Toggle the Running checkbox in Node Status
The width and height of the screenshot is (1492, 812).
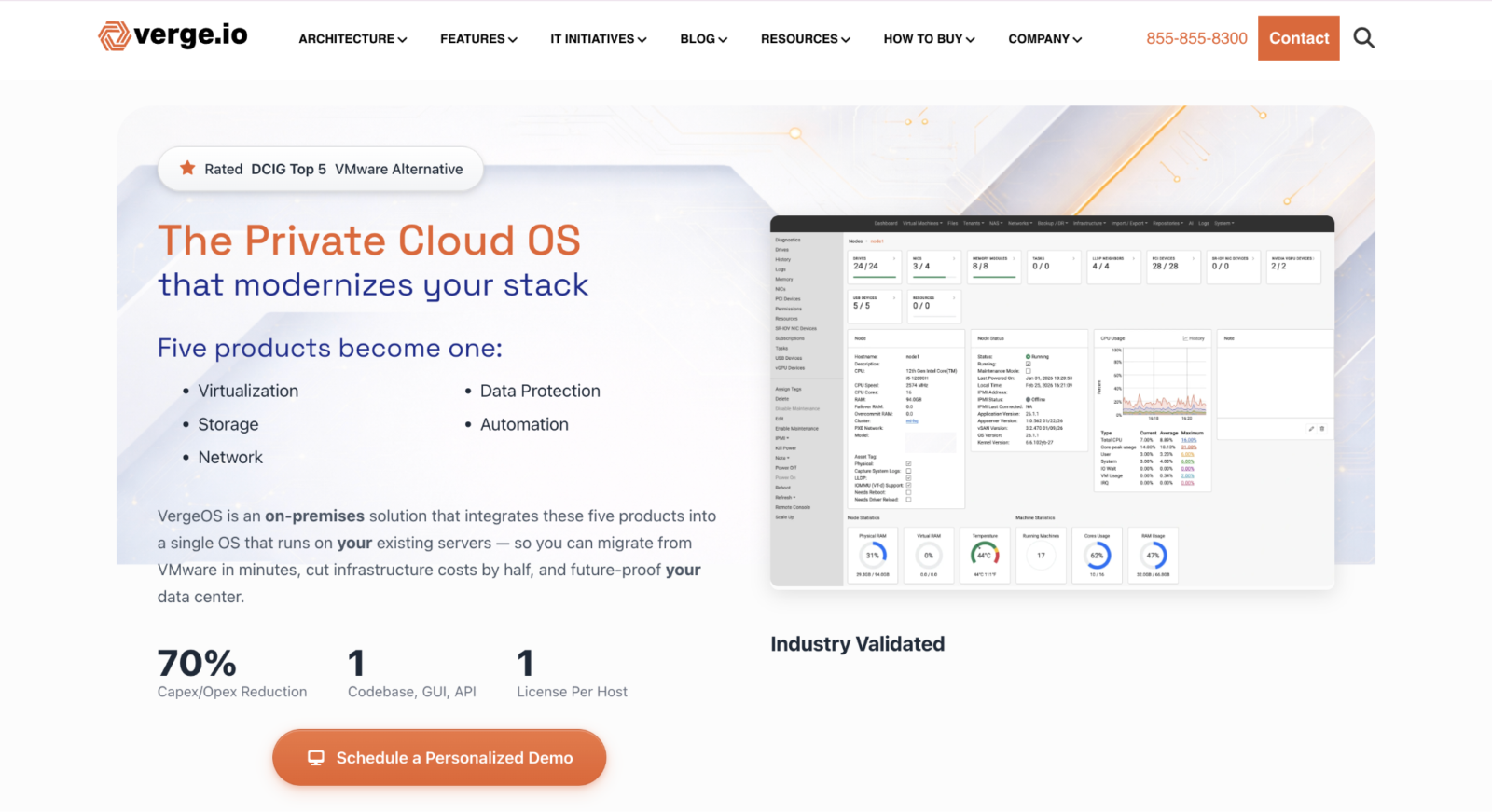1029,364
